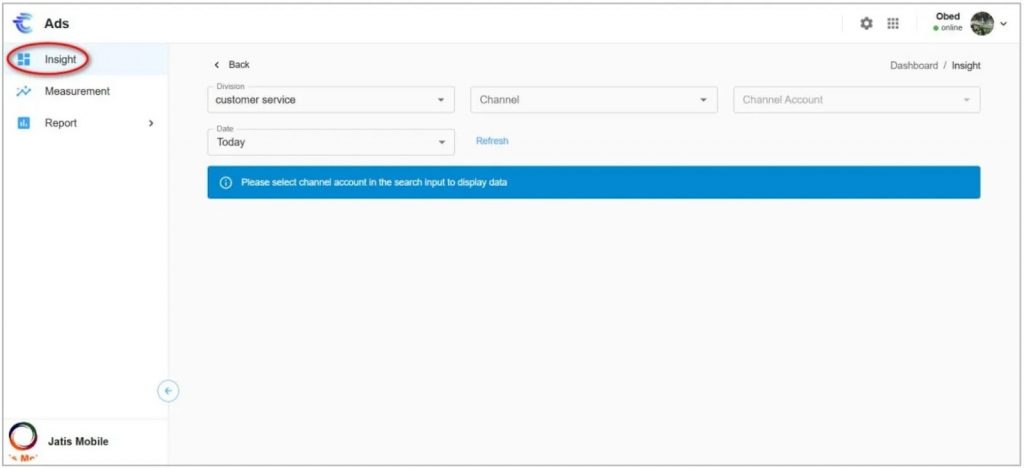Select Measurement in the sidebar menu
Image resolution: width=1024 pixels, height=468 pixels.
77,91
